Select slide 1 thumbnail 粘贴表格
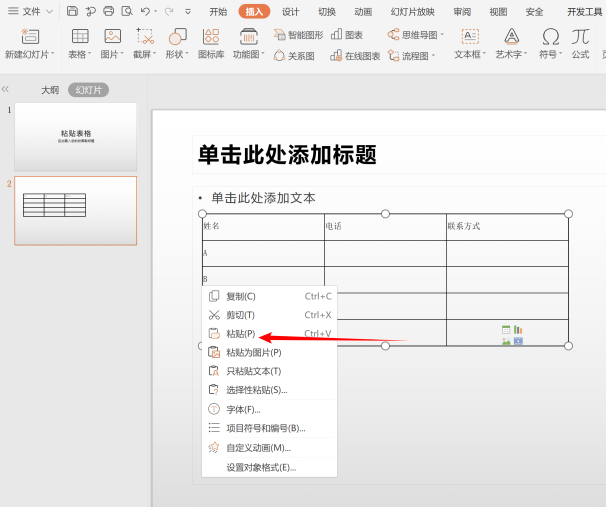Viewport: 606px width, 507px height. pos(76,137)
